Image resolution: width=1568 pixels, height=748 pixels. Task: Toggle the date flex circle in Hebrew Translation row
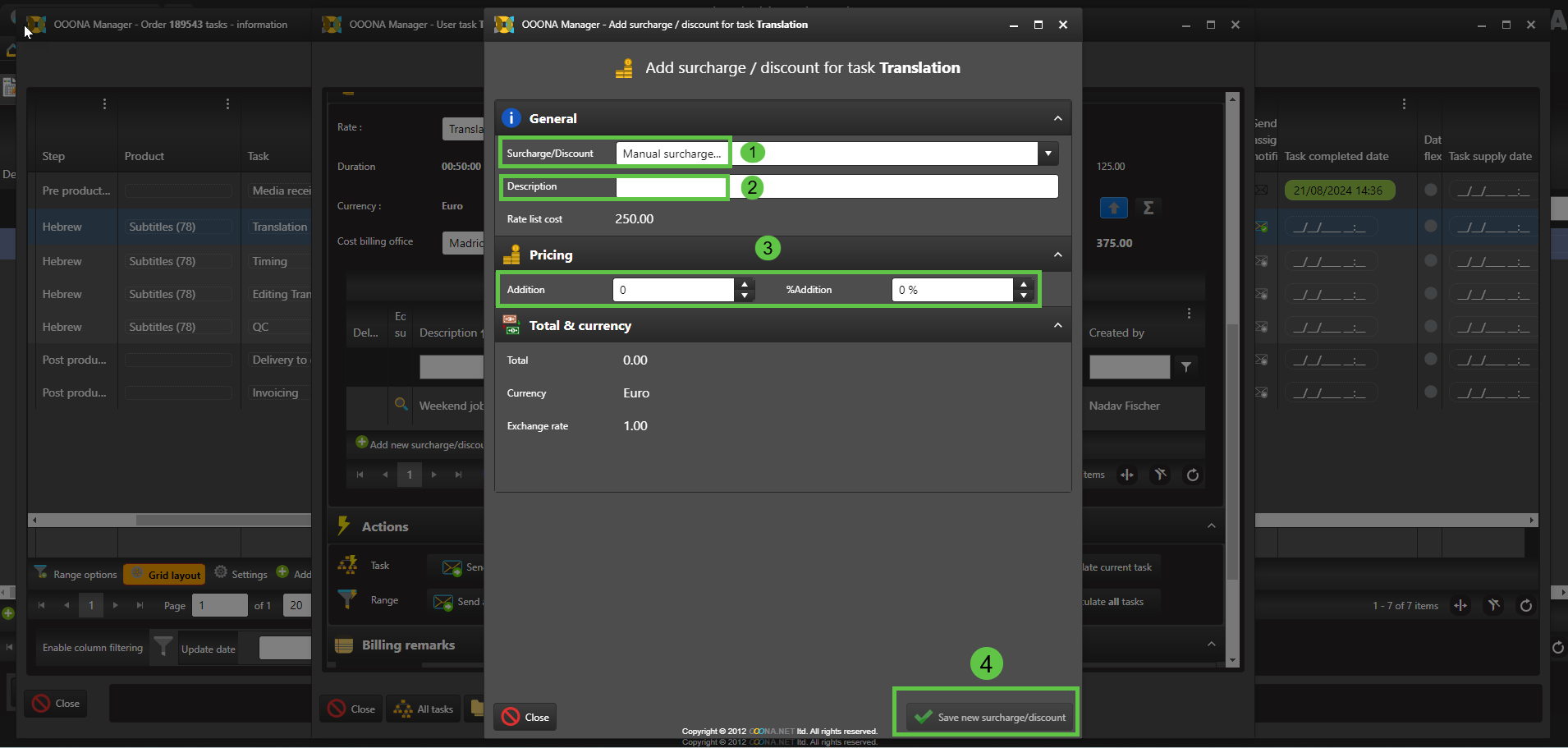click(x=1430, y=226)
